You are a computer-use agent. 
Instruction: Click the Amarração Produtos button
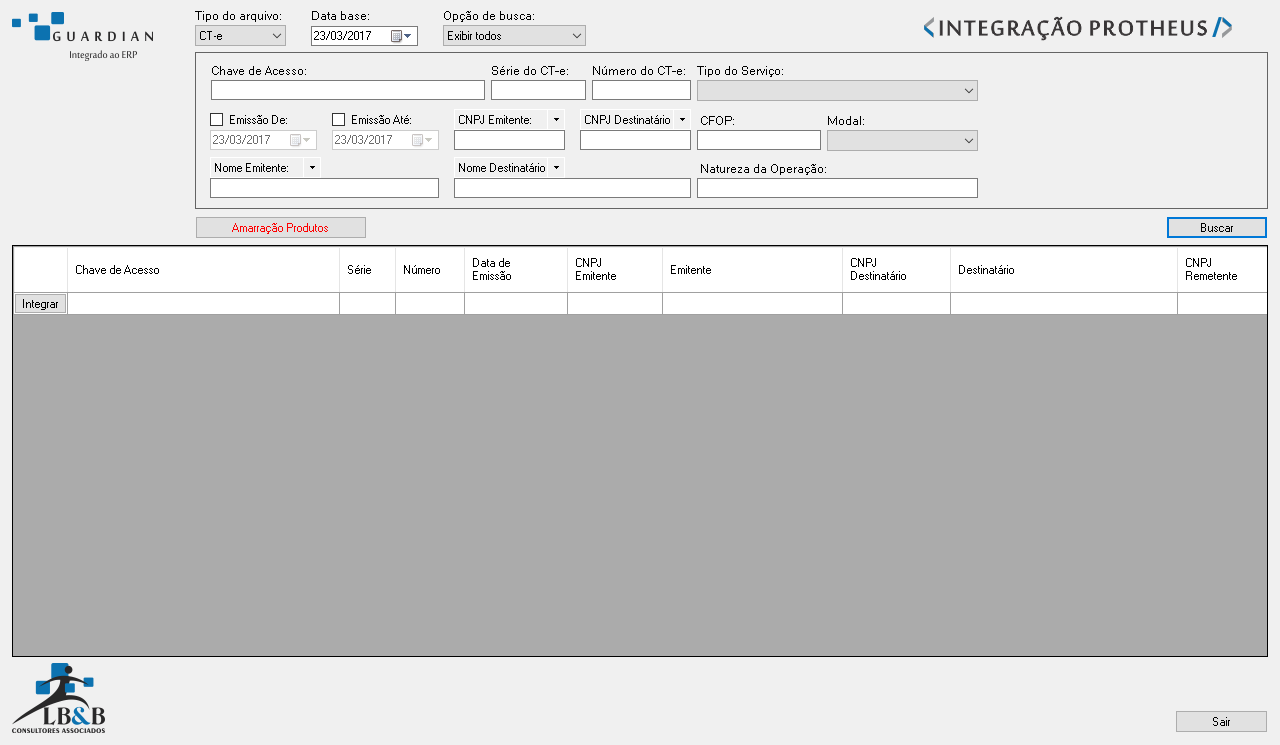[x=281, y=228]
